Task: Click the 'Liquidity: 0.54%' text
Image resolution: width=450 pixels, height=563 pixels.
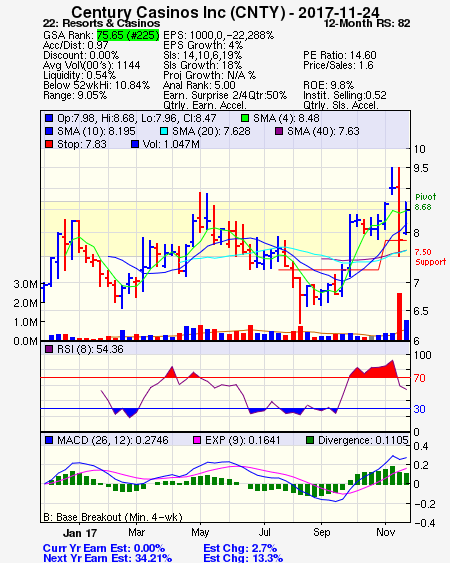Action: pyautogui.click(x=79, y=75)
